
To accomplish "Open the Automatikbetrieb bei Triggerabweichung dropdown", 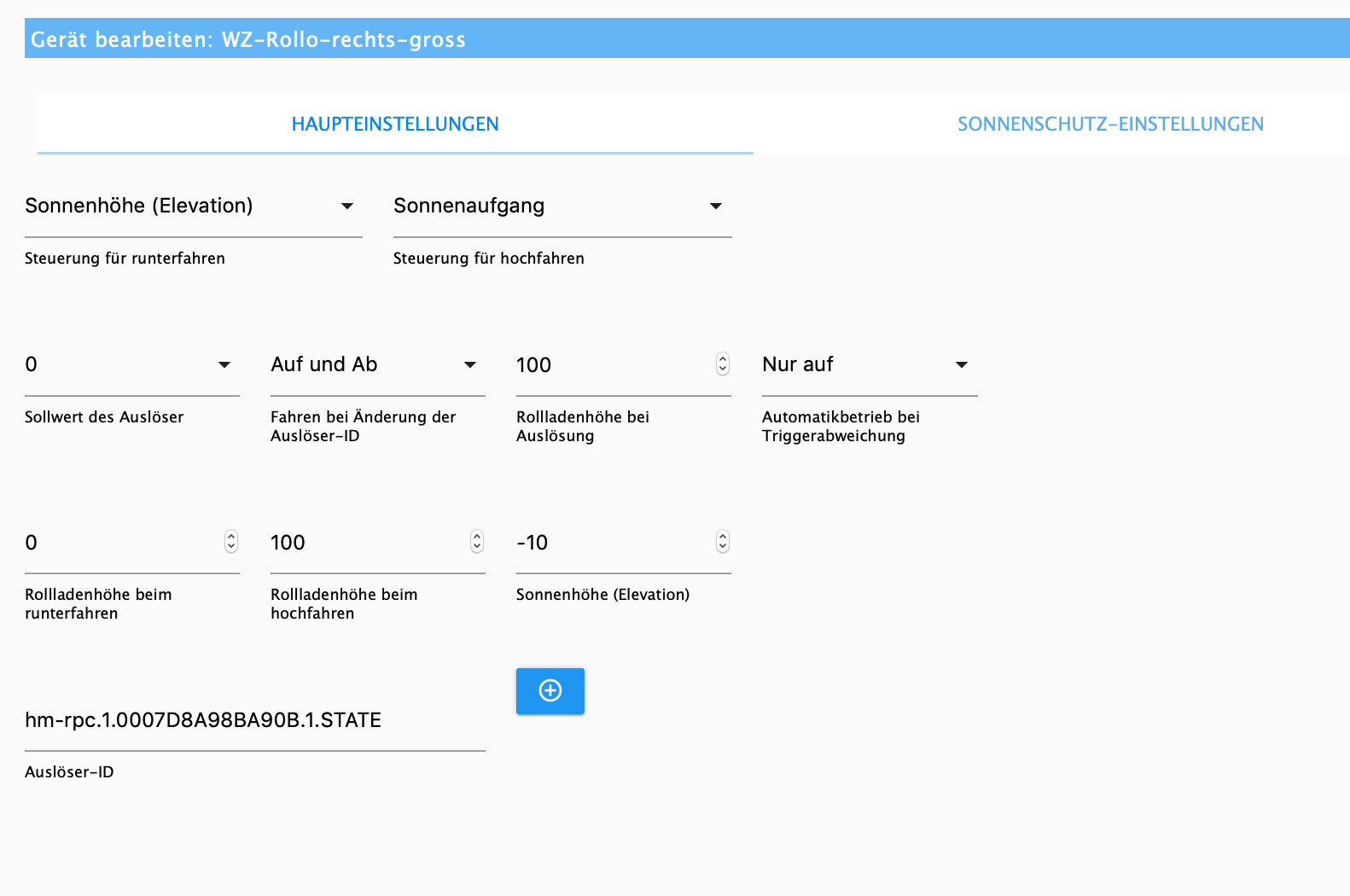I will click(870, 364).
